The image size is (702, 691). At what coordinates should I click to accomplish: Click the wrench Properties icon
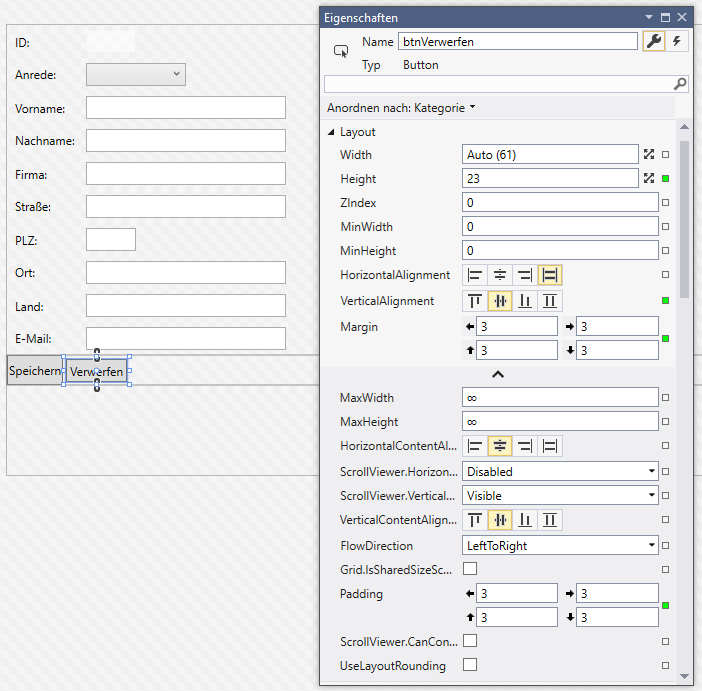(655, 41)
